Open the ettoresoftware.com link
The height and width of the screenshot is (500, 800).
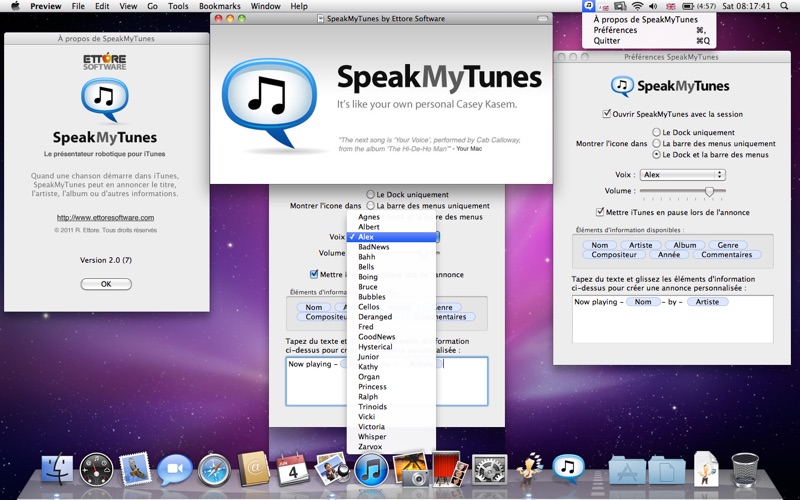pos(106,217)
